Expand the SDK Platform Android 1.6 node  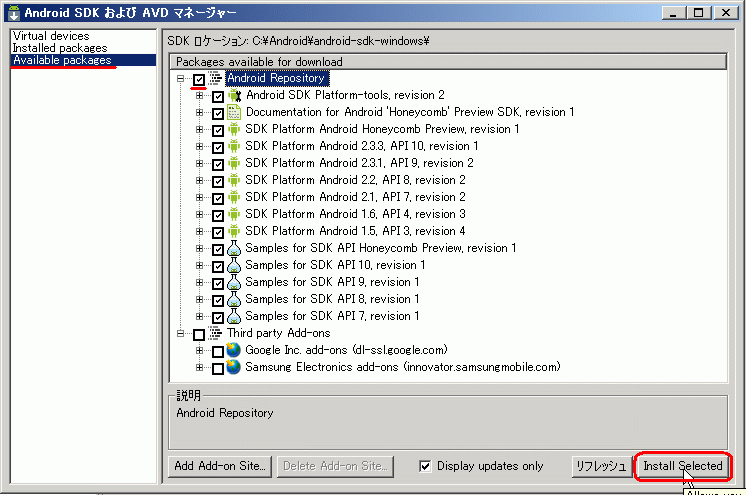(x=199, y=215)
